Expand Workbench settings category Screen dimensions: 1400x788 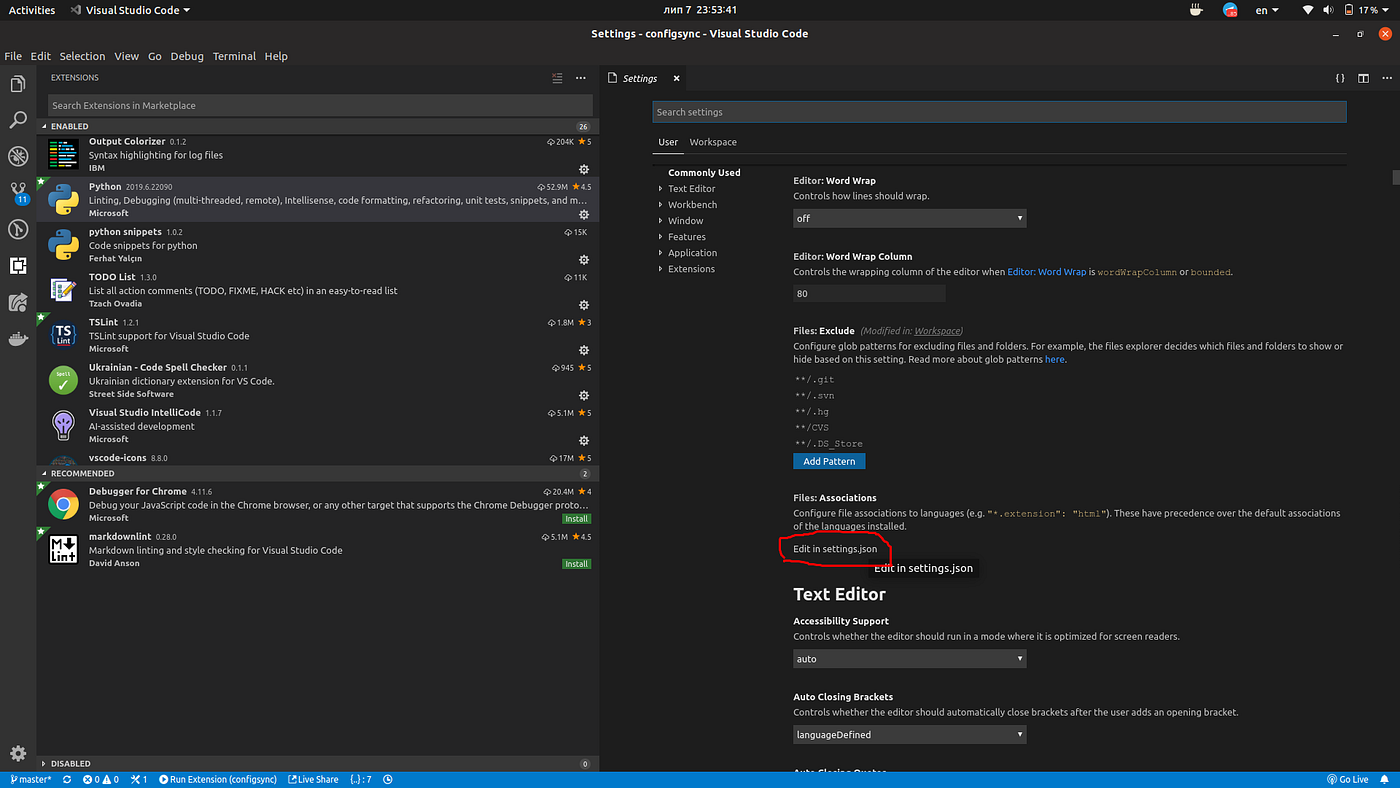pos(692,204)
